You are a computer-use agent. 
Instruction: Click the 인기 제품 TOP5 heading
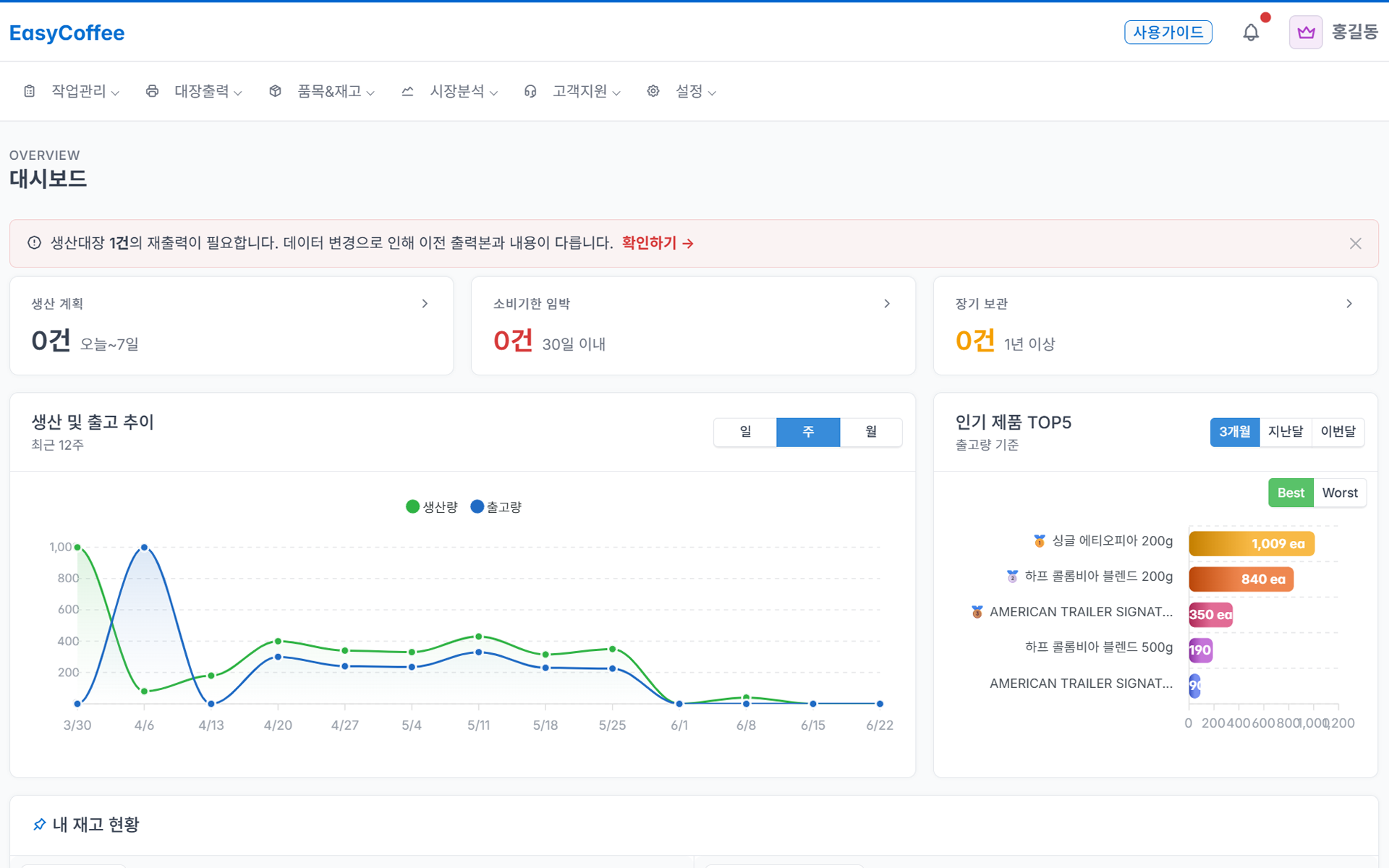point(1013,422)
